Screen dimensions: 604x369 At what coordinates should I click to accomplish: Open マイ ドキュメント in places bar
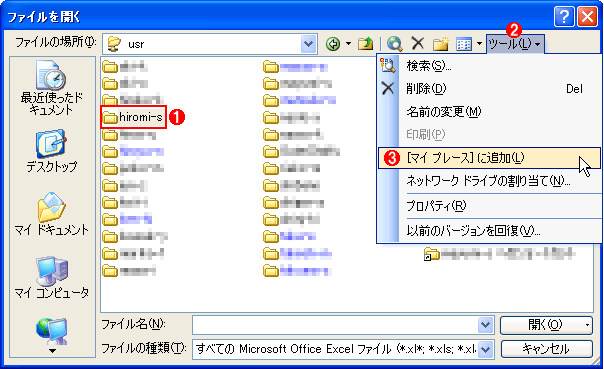pyautogui.click(x=52, y=214)
